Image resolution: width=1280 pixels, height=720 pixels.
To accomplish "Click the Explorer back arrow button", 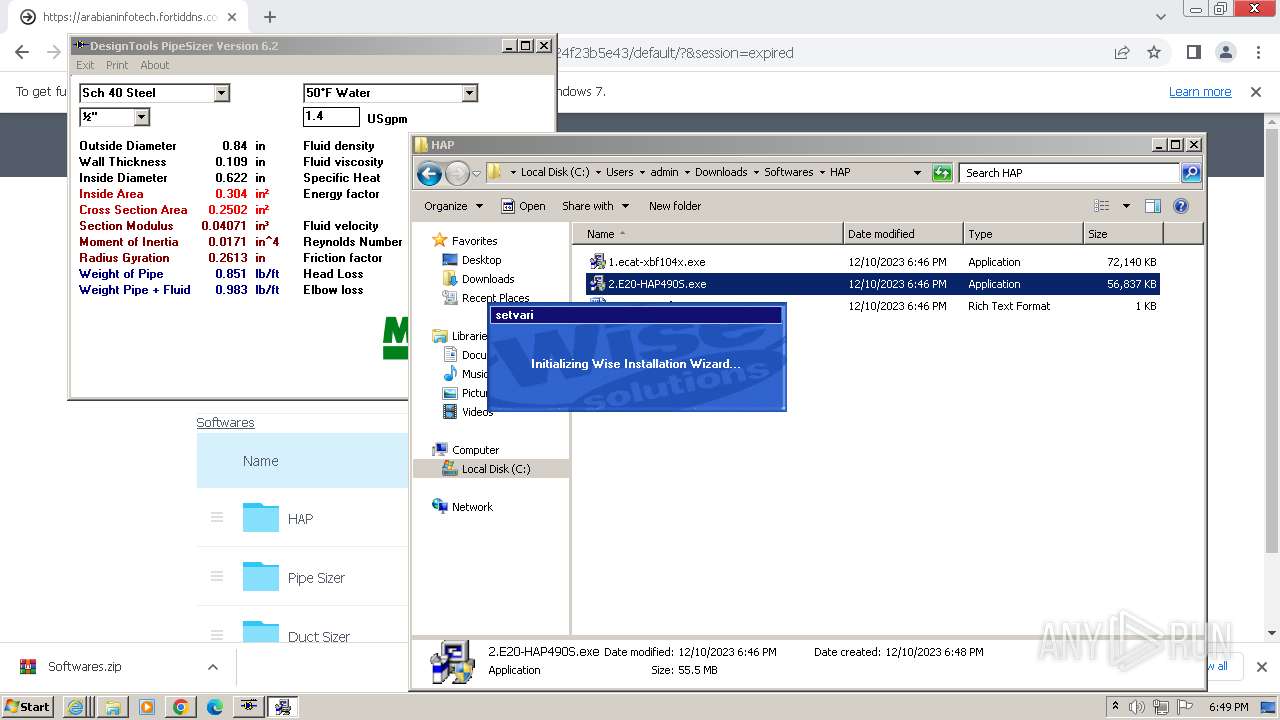I will [429, 173].
